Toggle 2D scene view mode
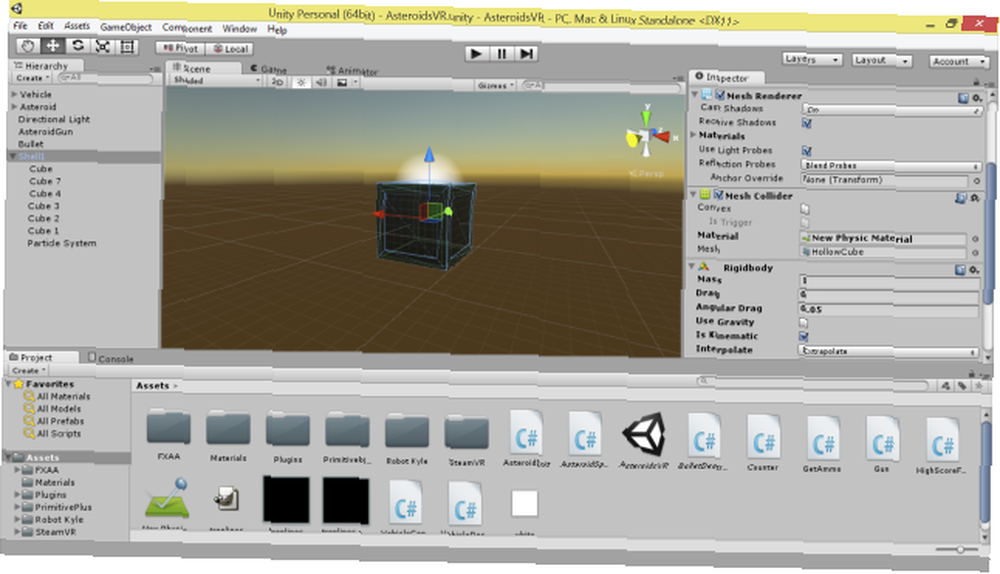 pyautogui.click(x=277, y=82)
